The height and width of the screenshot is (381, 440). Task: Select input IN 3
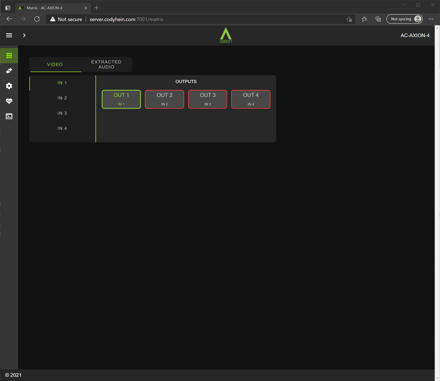tap(62, 113)
